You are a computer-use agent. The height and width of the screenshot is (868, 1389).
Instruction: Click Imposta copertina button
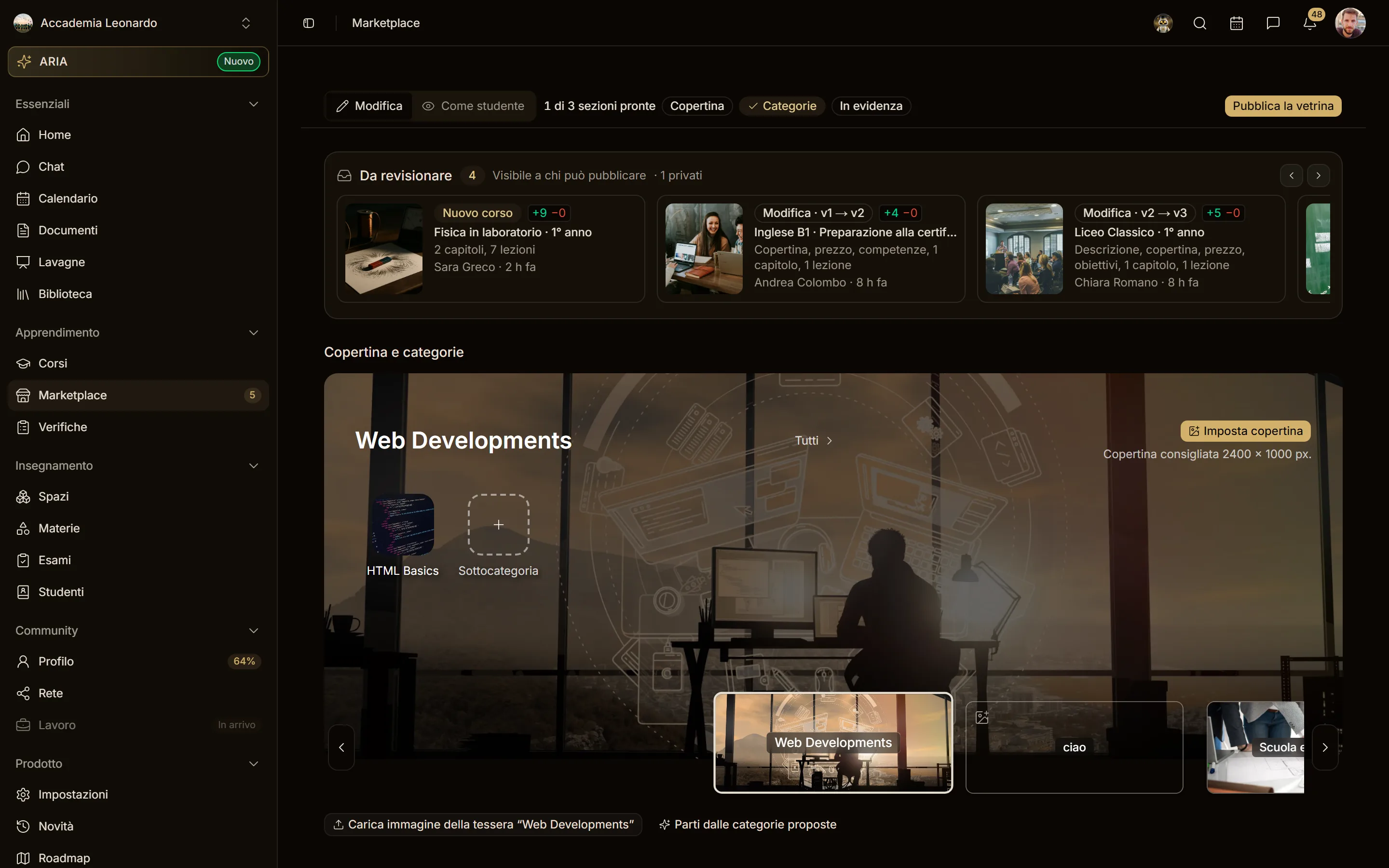coord(1245,431)
